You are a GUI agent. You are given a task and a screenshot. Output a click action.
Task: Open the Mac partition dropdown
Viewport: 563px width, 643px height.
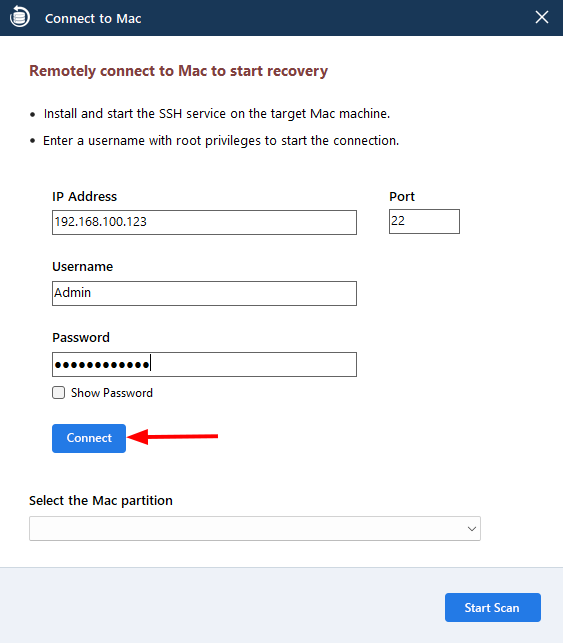click(x=255, y=529)
